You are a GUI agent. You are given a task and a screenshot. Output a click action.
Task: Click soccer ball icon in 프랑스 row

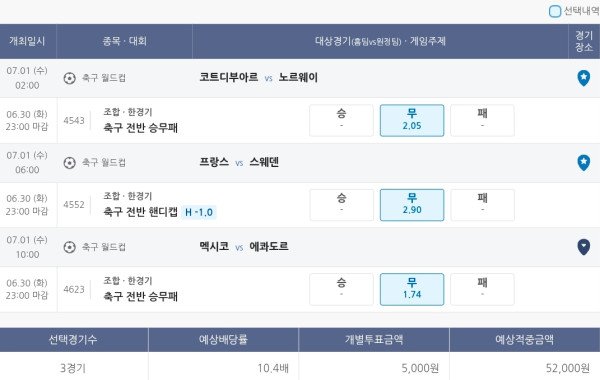[x=69, y=163]
